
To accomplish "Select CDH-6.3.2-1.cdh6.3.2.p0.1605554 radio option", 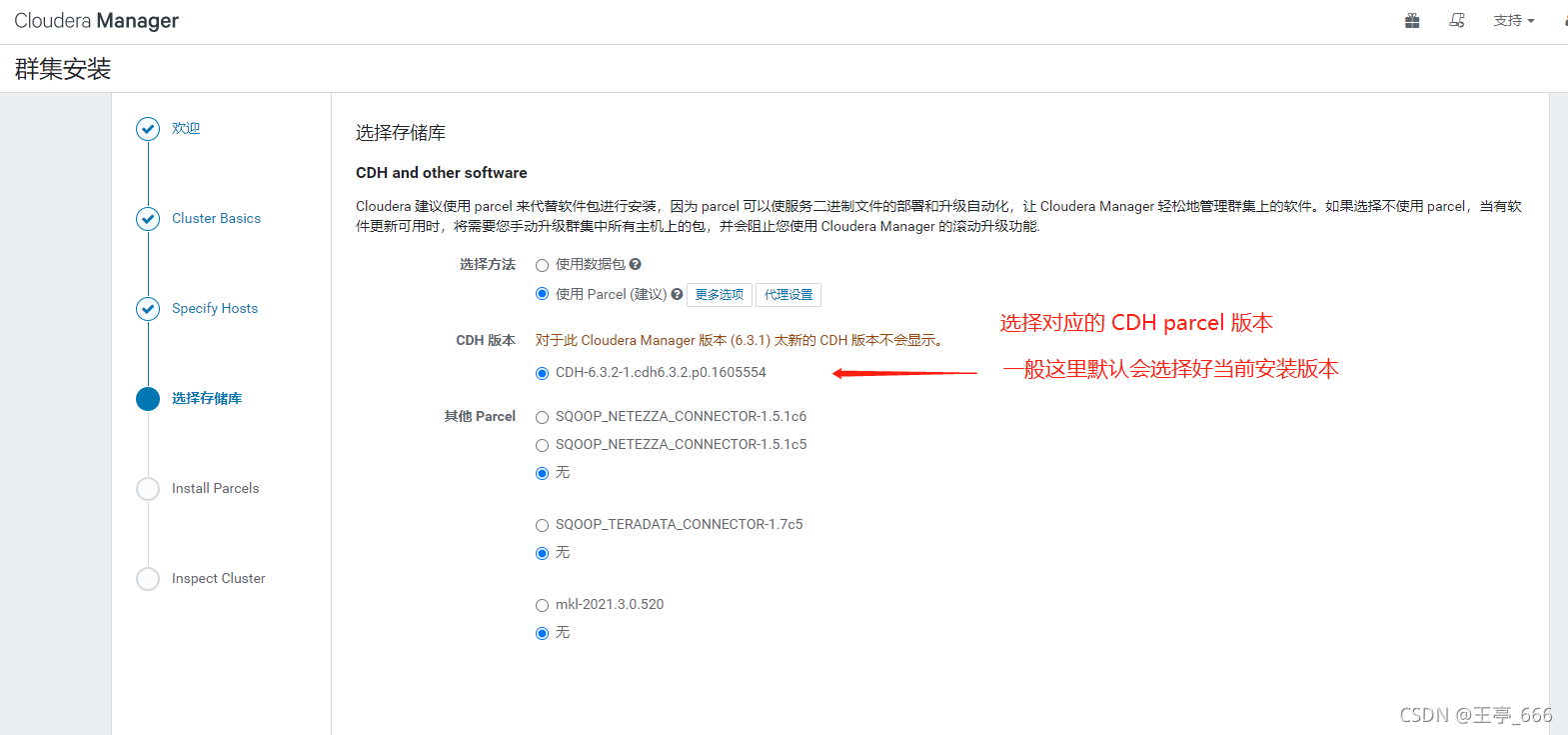I will (542, 373).
